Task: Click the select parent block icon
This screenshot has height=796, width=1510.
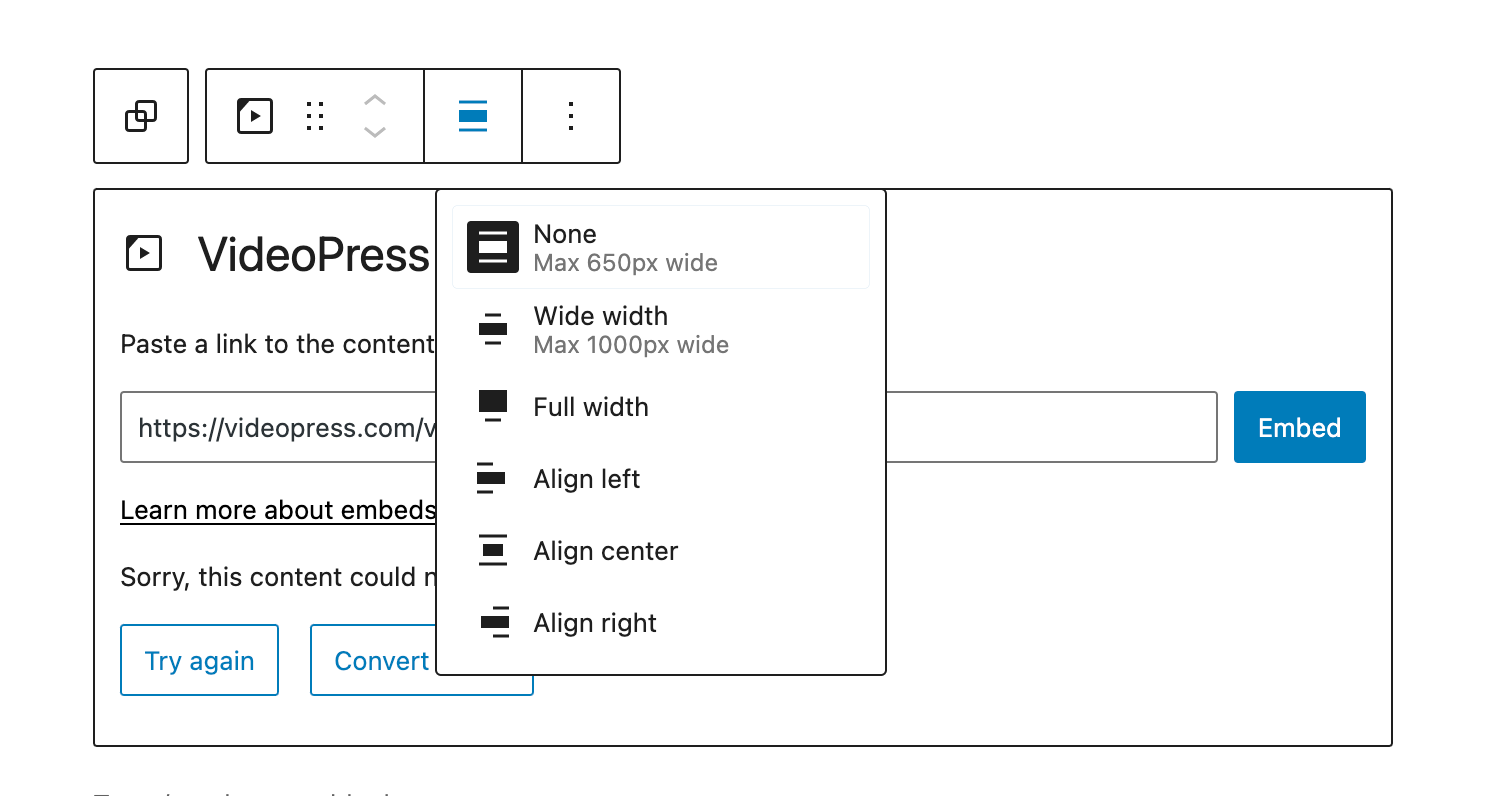Action: click(x=140, y=115)
